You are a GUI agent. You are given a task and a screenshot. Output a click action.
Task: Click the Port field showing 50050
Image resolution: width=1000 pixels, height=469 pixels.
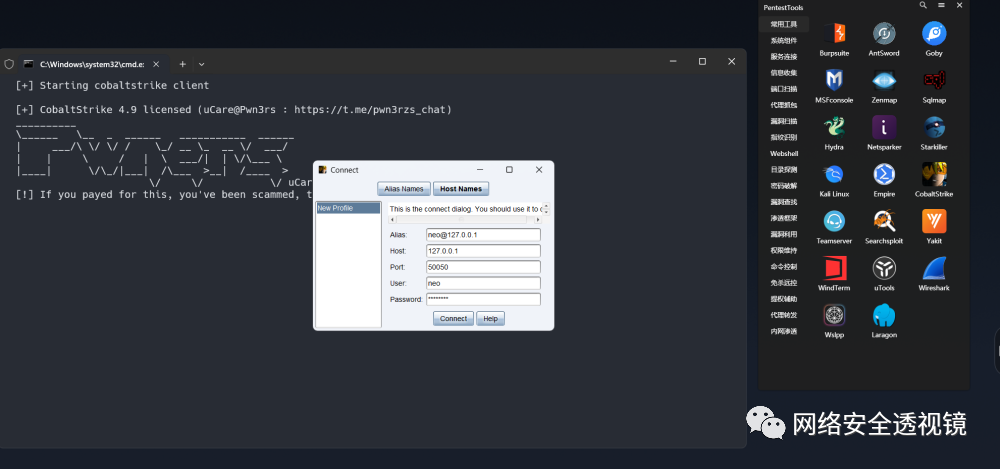(x=483, y=267)
